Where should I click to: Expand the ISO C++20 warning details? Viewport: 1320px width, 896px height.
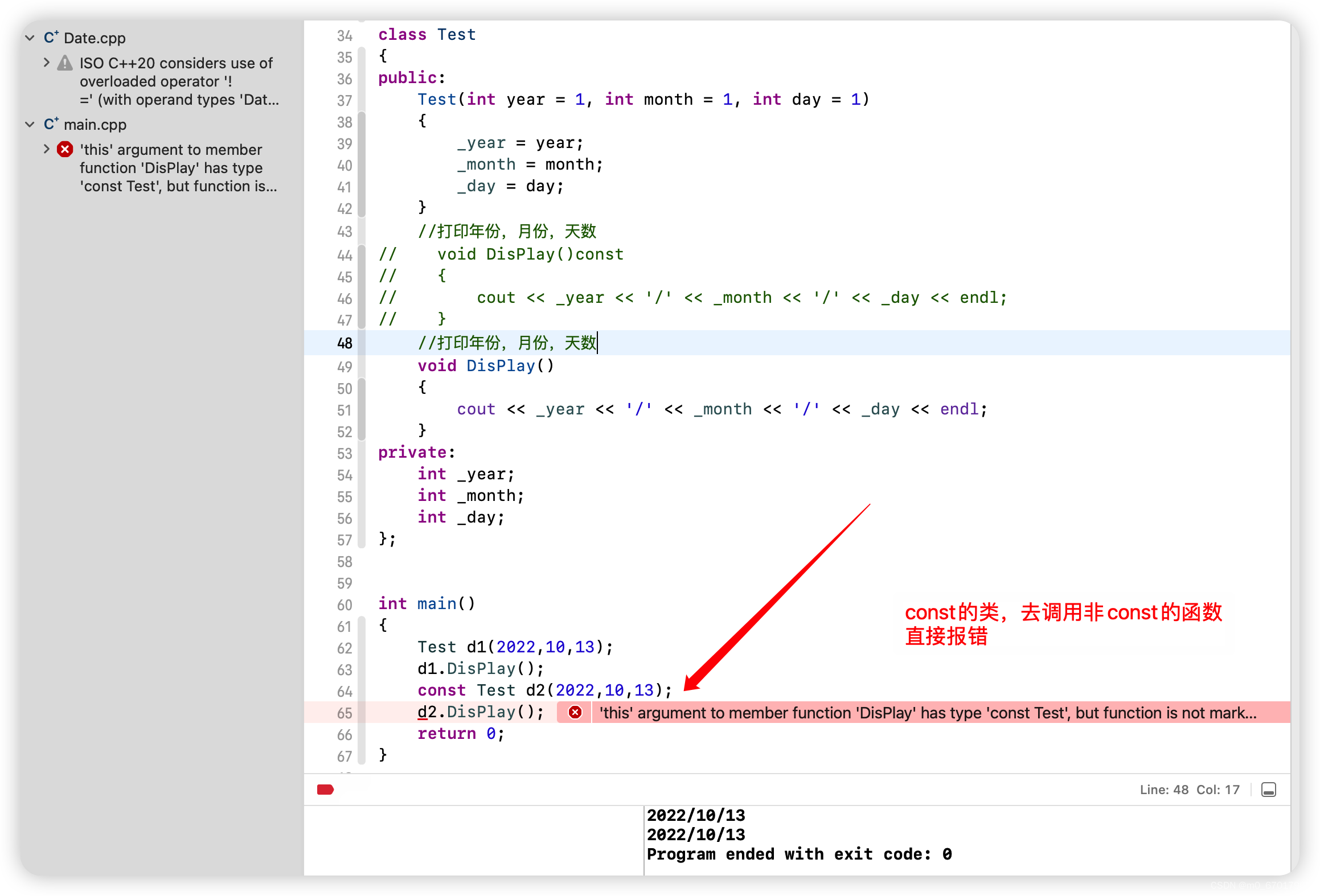pyautogui.click(x=47, y=63)
